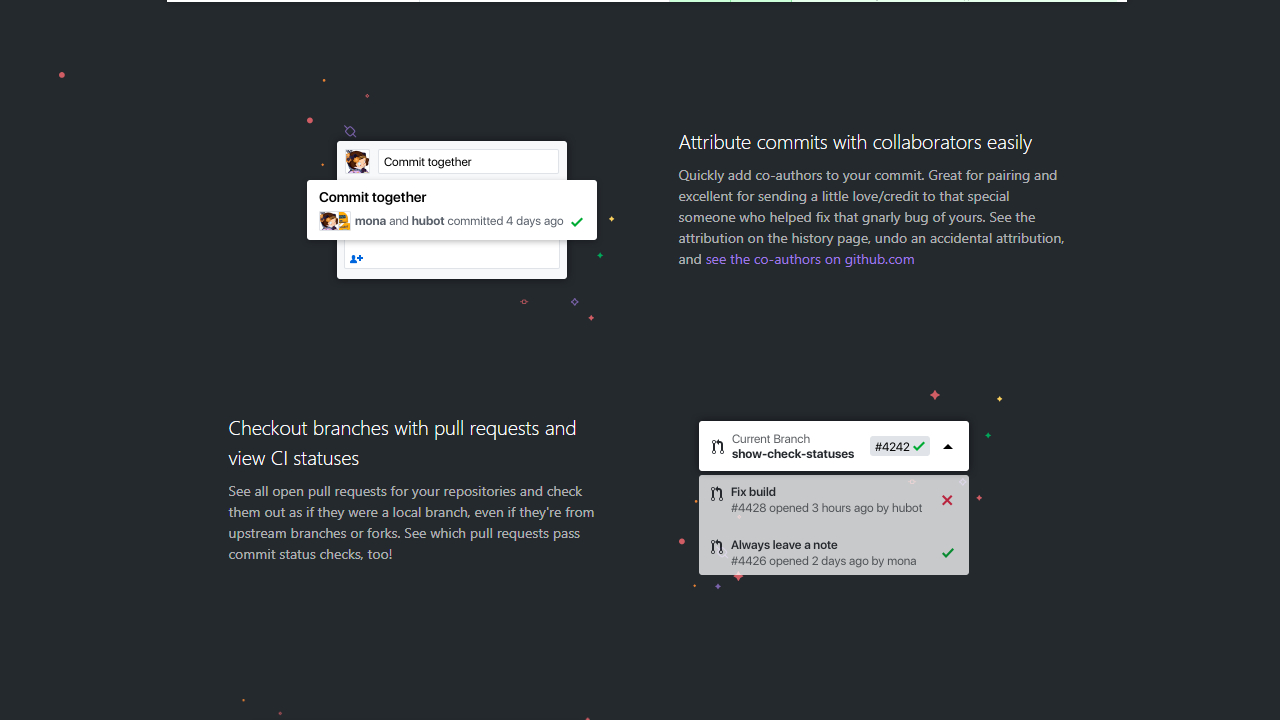Image resolution: width=1280 pixels, height=720 pixels.
Task: Click the pull request icon beside Fix build
Action: [717, 493]
